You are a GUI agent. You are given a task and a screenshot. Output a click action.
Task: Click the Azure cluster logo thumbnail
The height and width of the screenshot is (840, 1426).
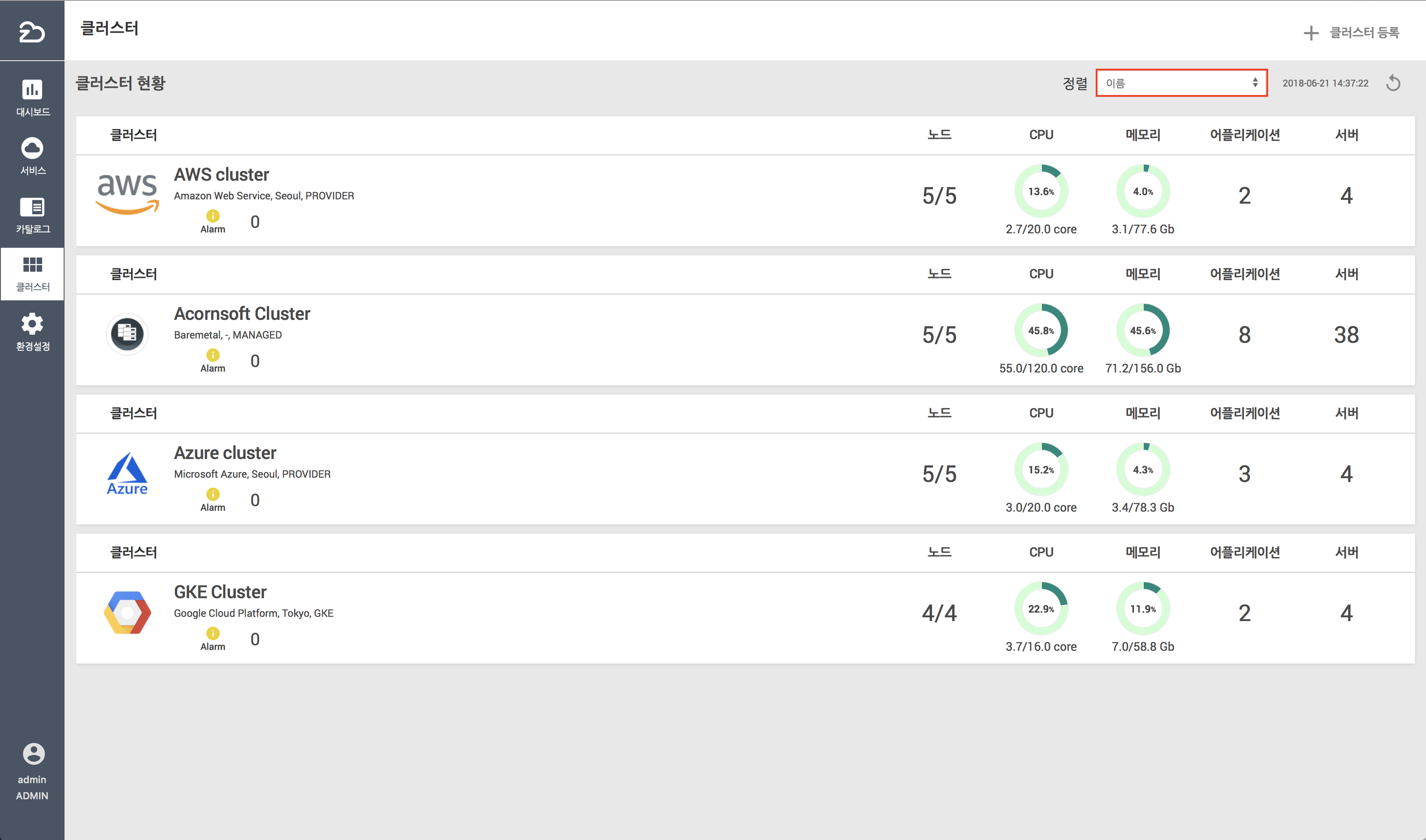click(127, 474)
